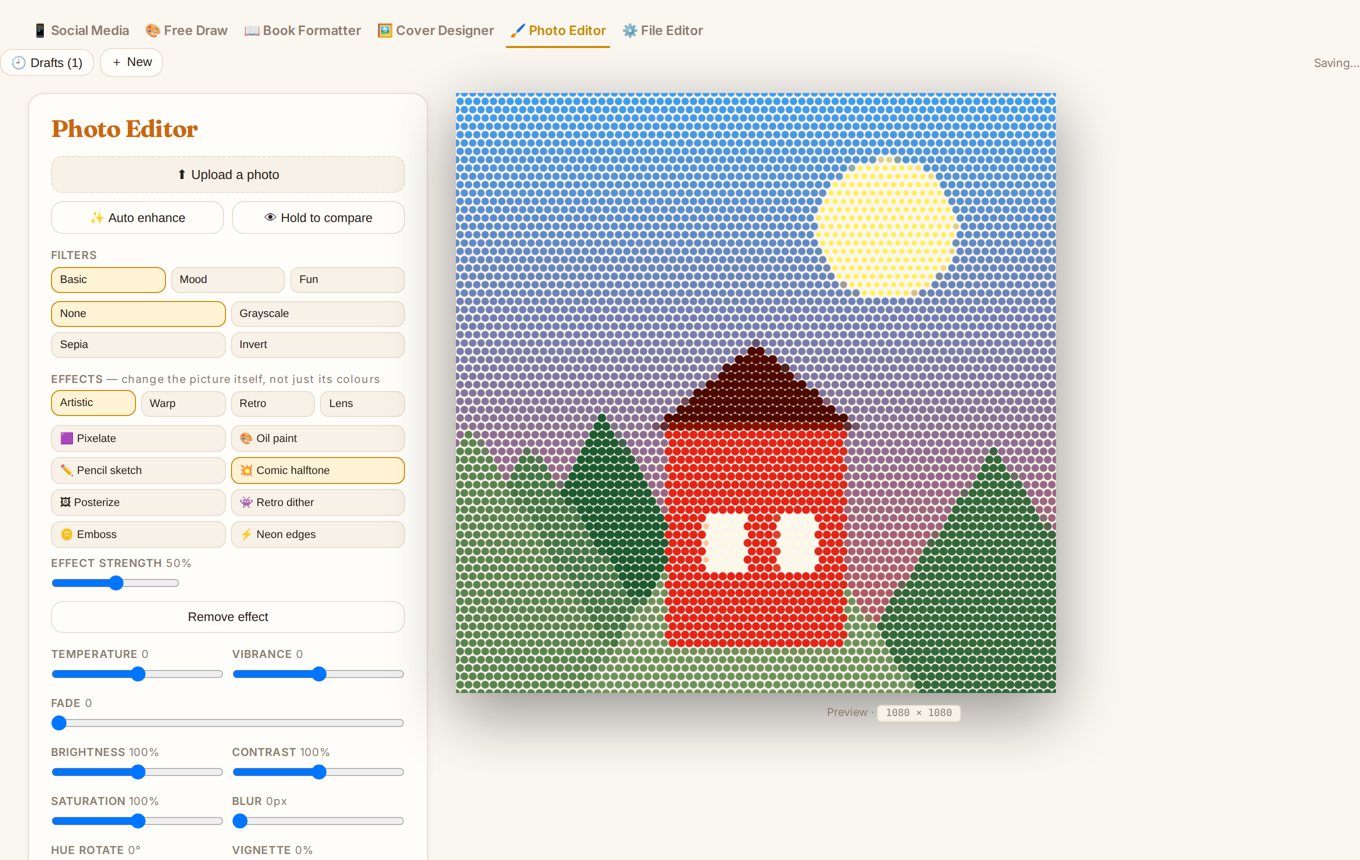Viewport: 1360px width, 860px height.
Task: Select the Fun filter category
Action: tap(347, 280)
